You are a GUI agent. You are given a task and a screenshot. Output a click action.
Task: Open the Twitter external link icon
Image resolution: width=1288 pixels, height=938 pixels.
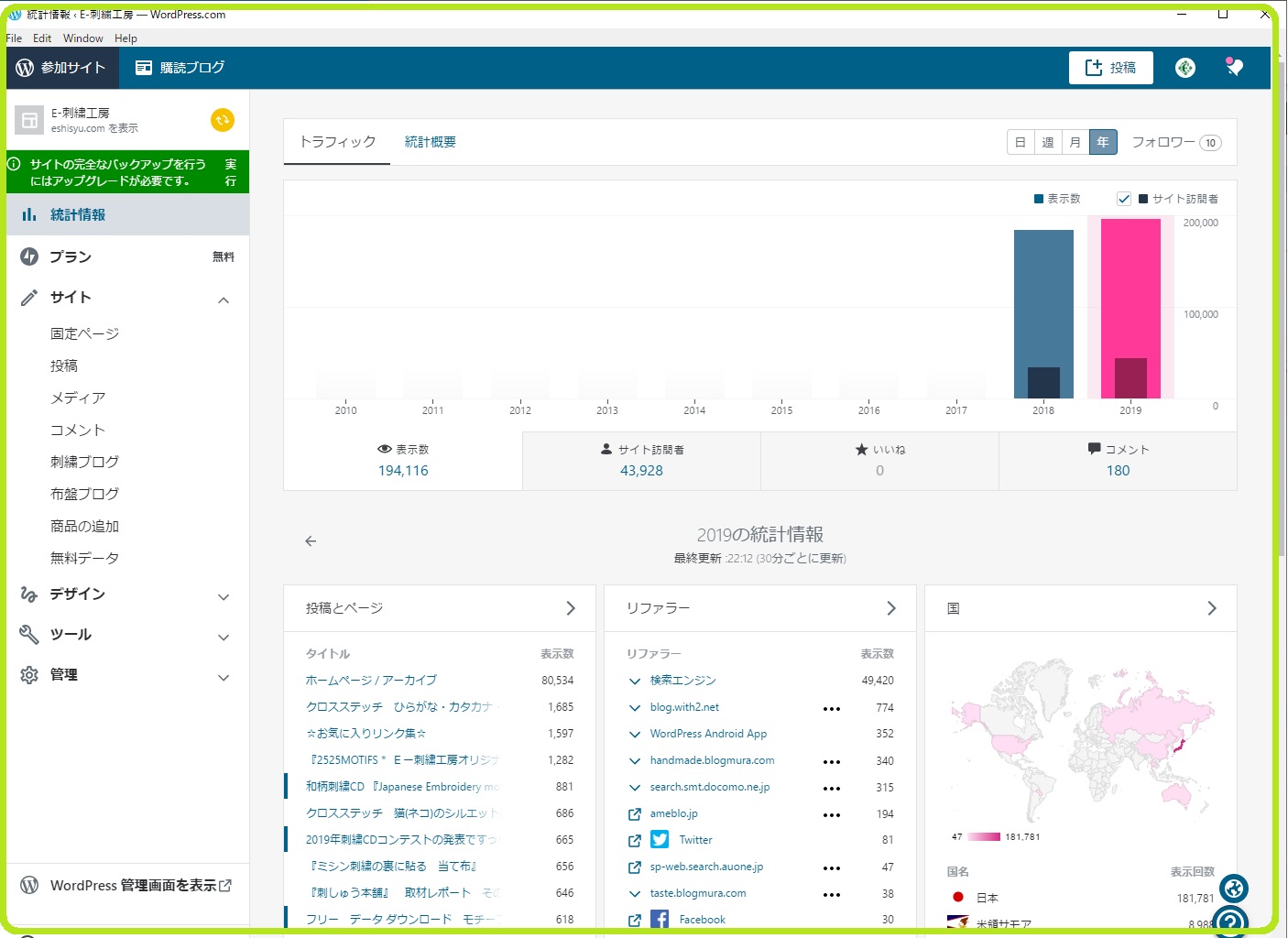634,840
